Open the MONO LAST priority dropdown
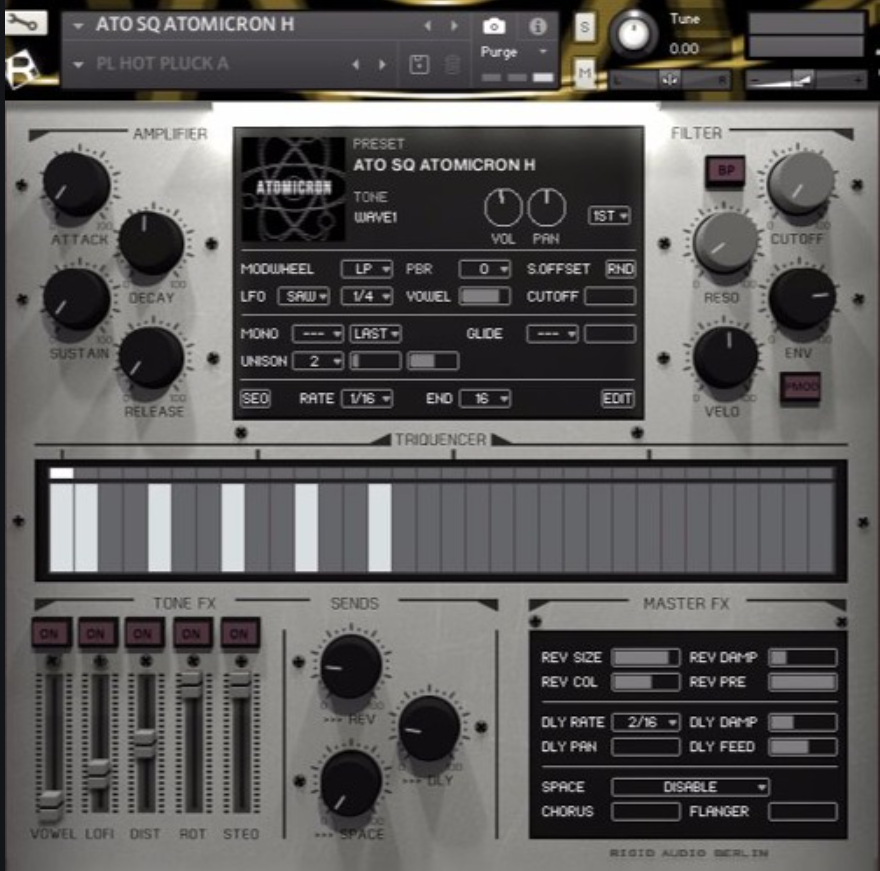The image size is (880, 871). 375,334
